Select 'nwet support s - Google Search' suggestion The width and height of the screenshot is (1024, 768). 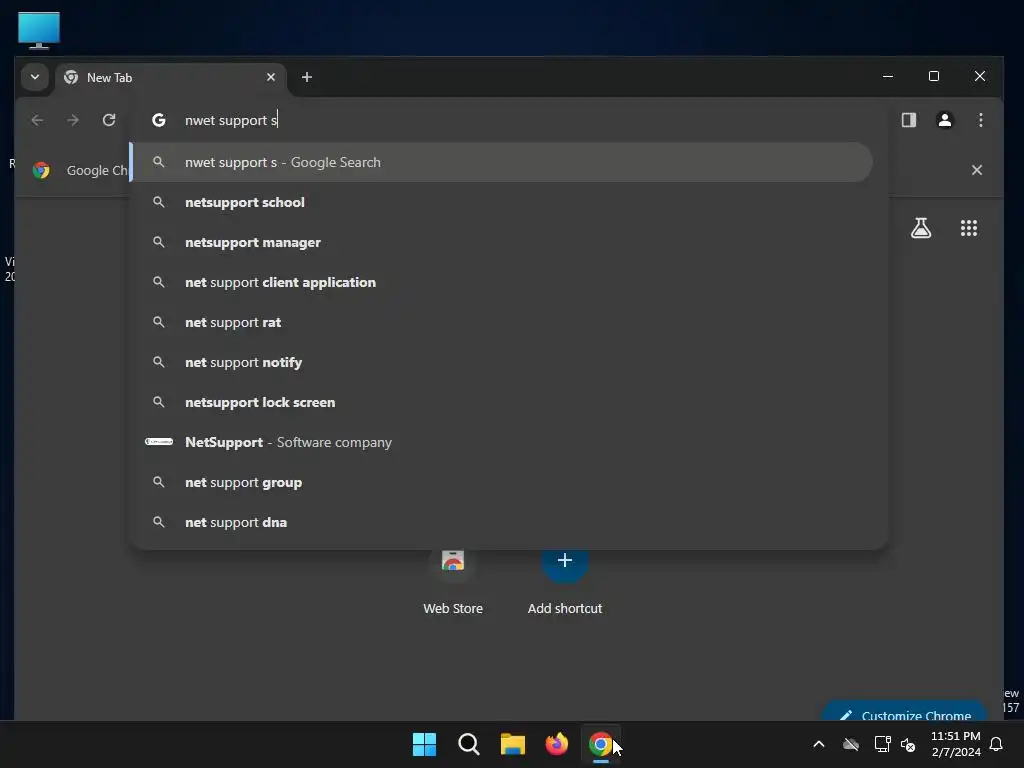click(x=501, y=163)
